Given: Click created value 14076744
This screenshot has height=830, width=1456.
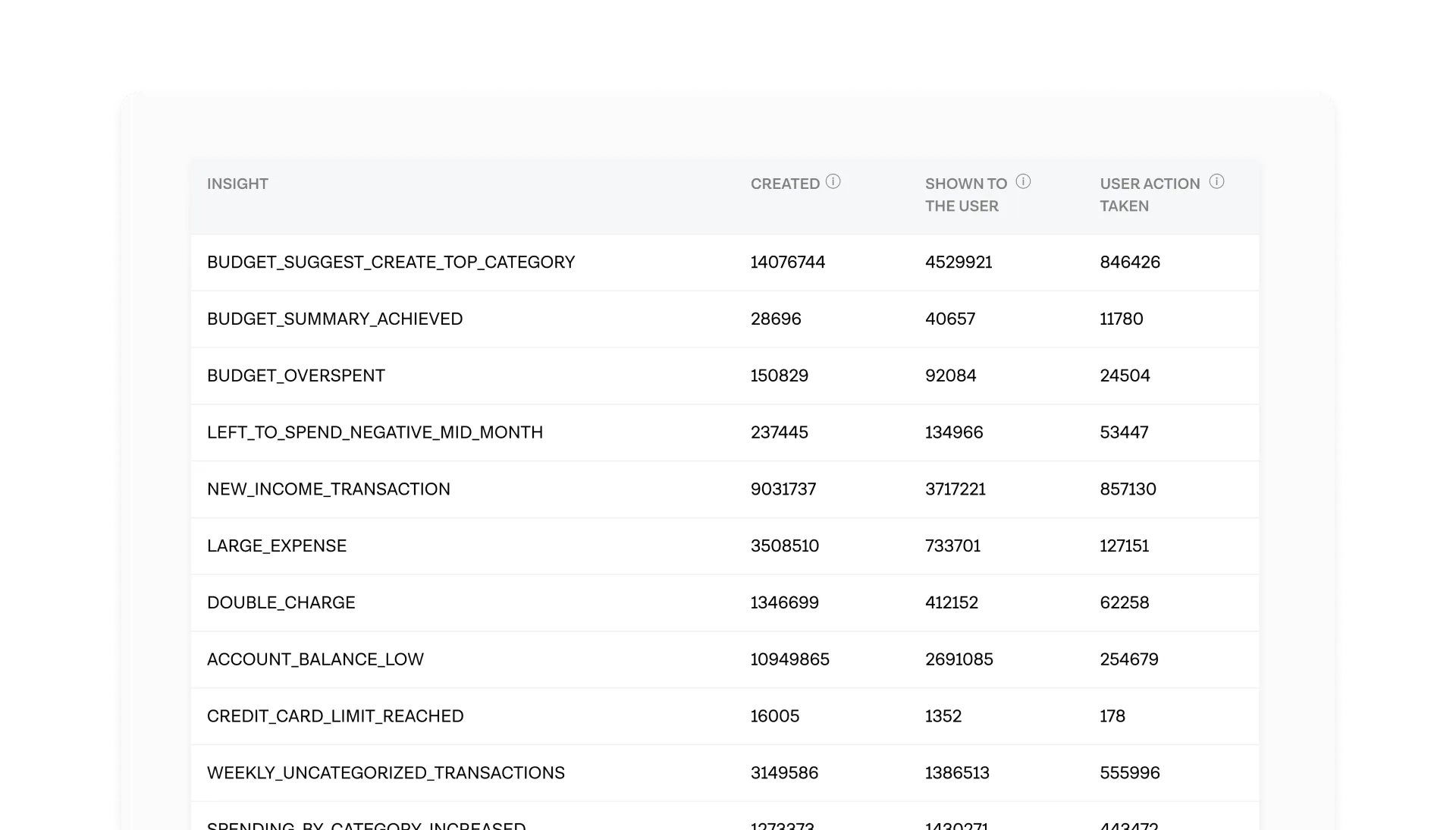Looking at the screenshot, I should [x=787, y=263].
